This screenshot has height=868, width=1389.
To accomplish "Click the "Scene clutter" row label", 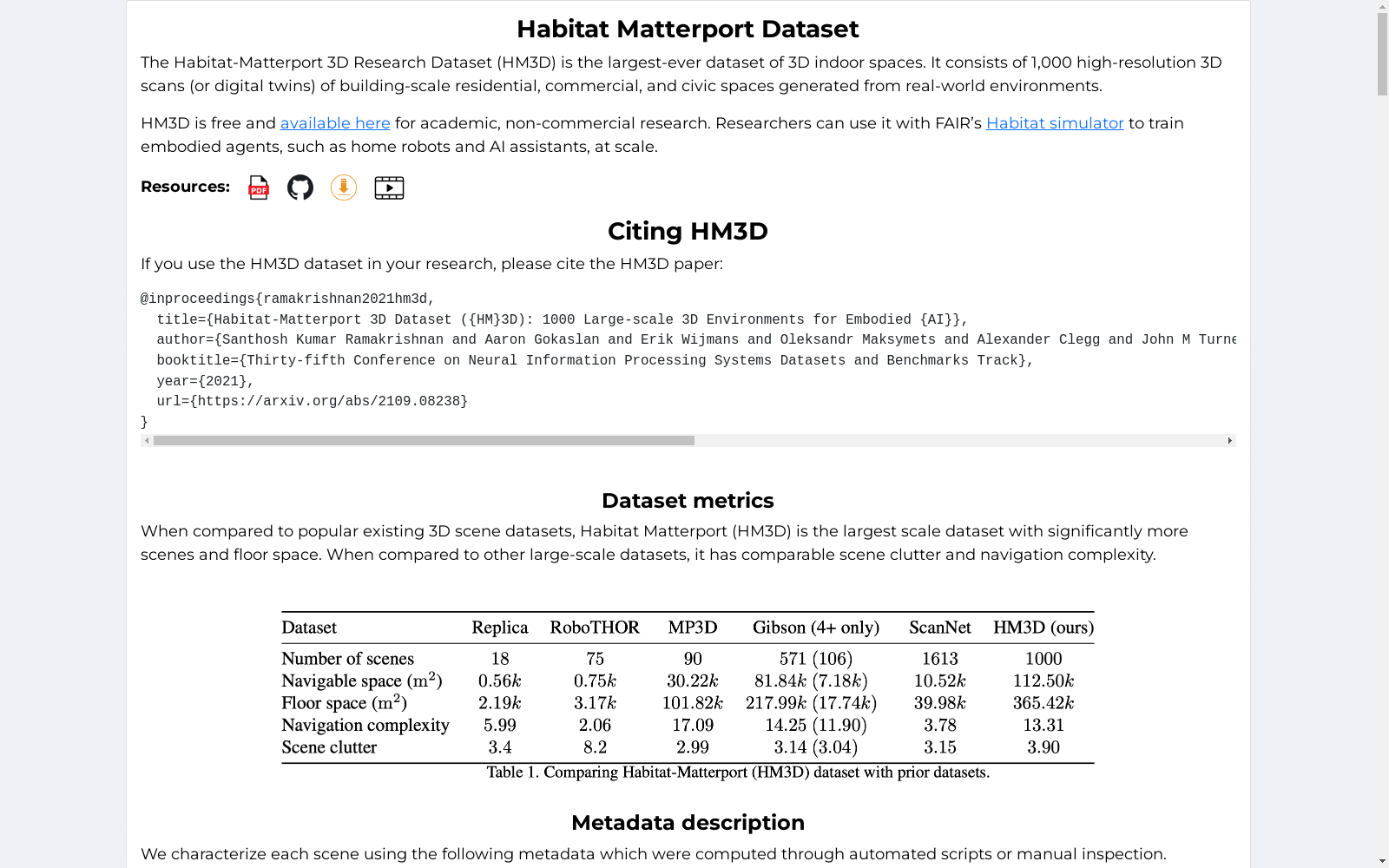I will 329,747.
